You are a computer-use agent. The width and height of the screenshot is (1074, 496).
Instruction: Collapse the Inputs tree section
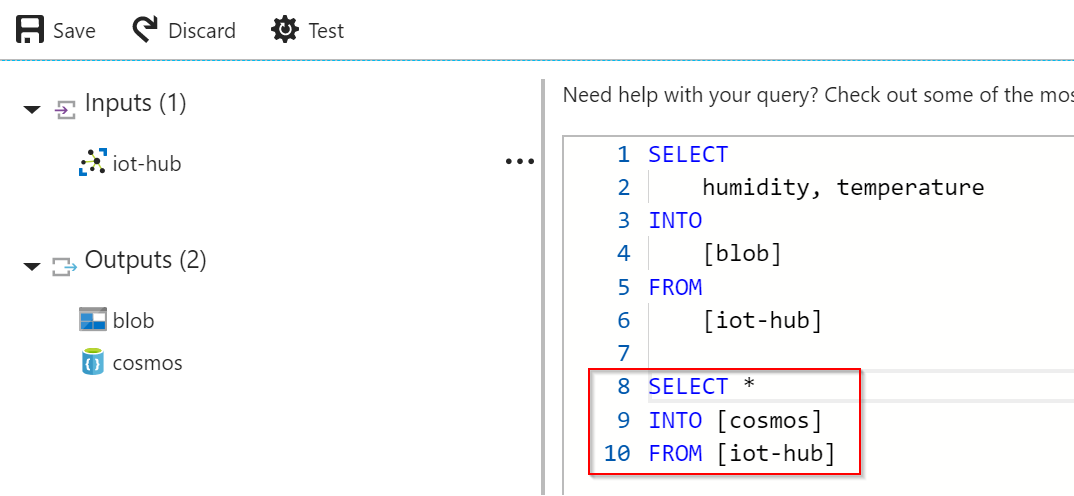(32, 110)
